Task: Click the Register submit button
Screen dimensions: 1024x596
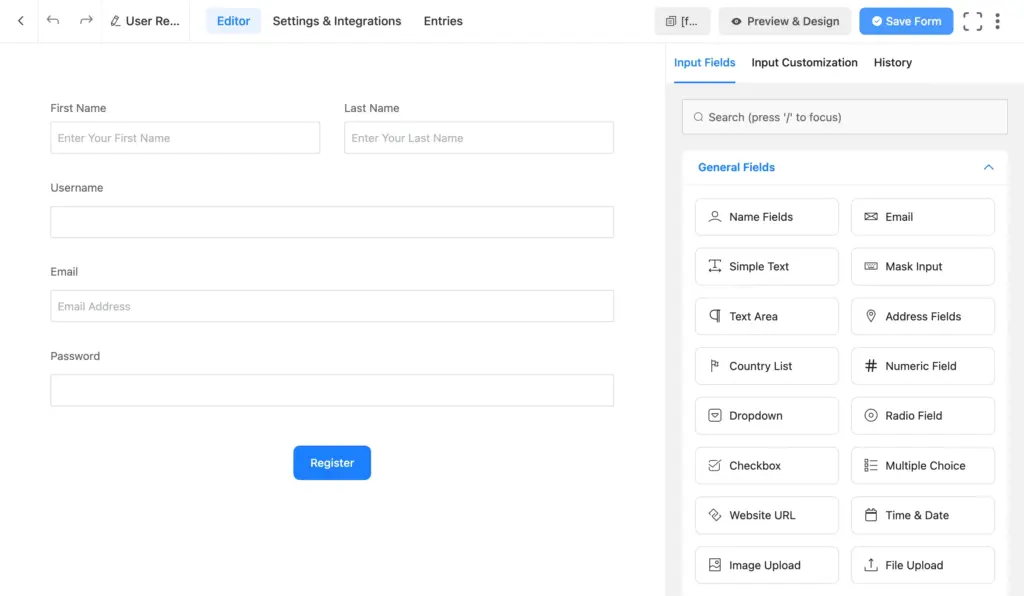Action: [332, 463]
